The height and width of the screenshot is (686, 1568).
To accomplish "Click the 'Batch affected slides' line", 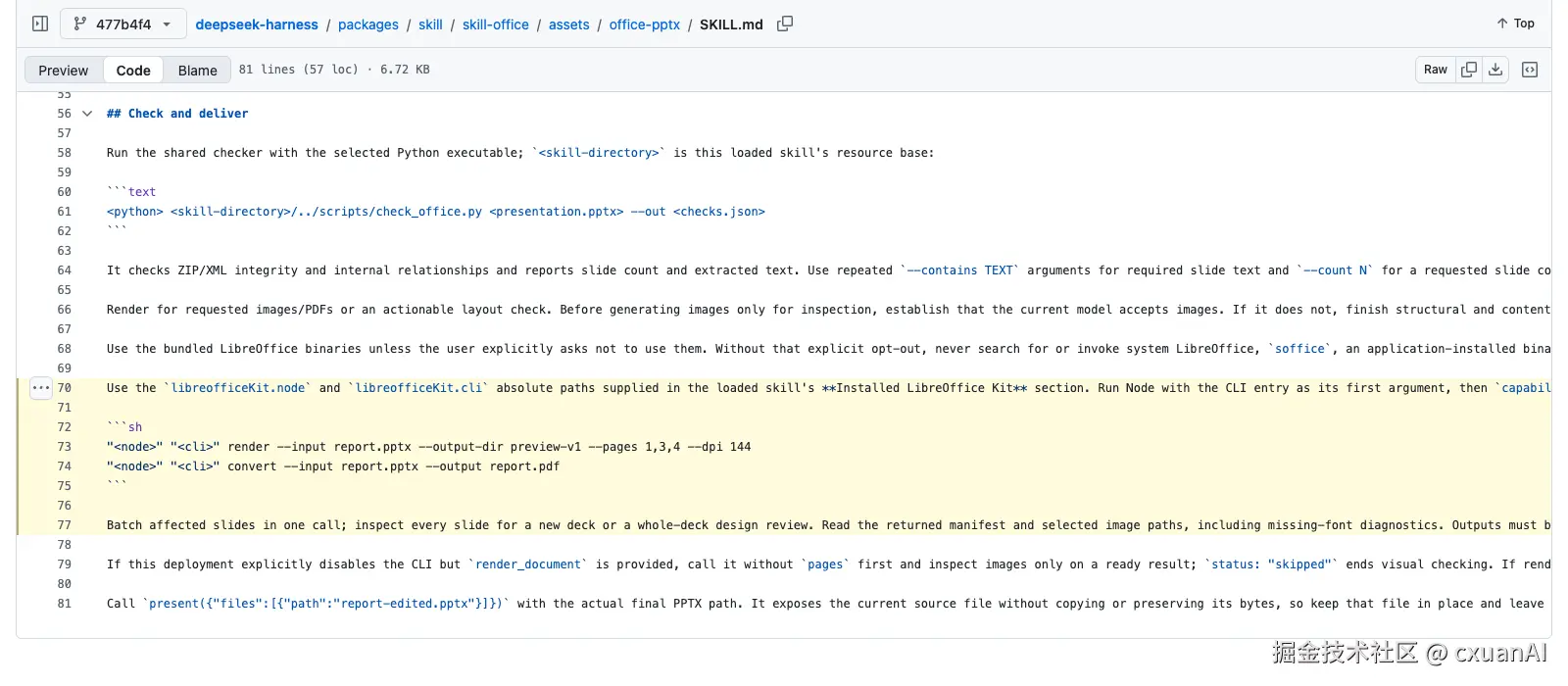I will [x=829, y=525].
